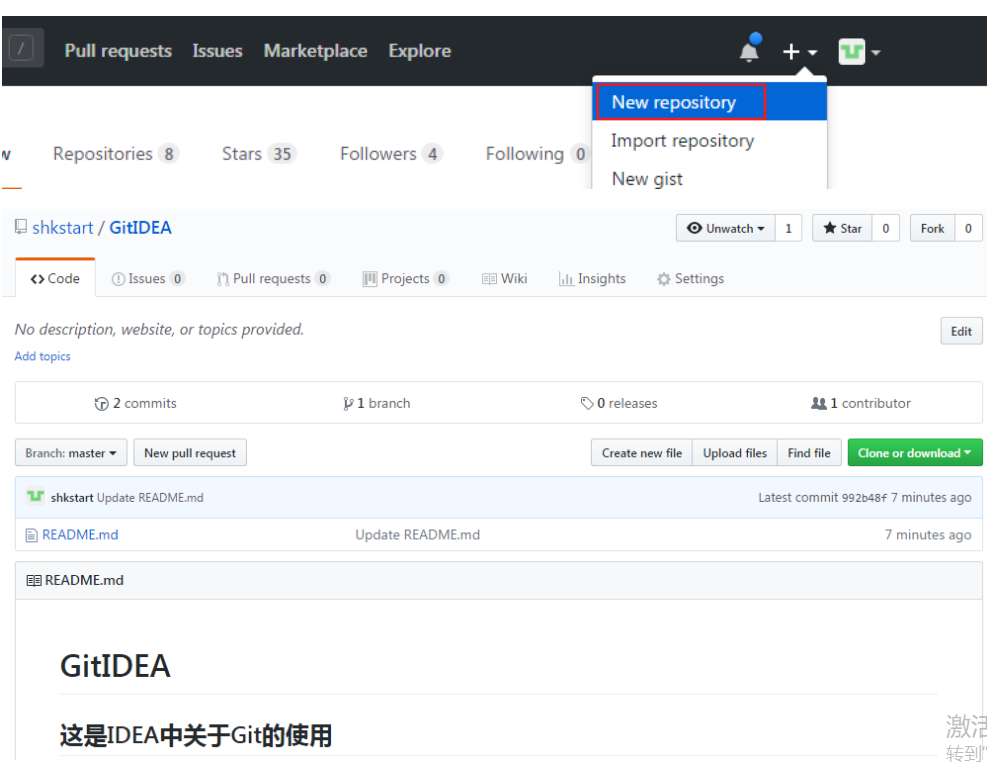The width and height of the screenshot is (987, 777).
Task: View 0 releases
Action: pyautogui.click(x=619, y=403)
